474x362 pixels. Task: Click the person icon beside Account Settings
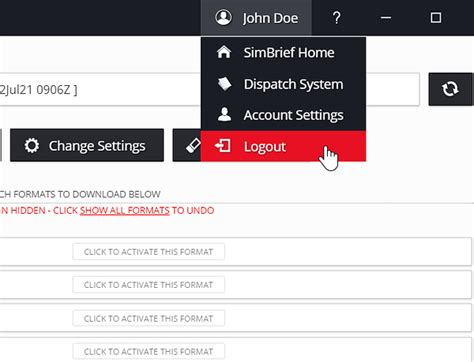pos(224,114)
